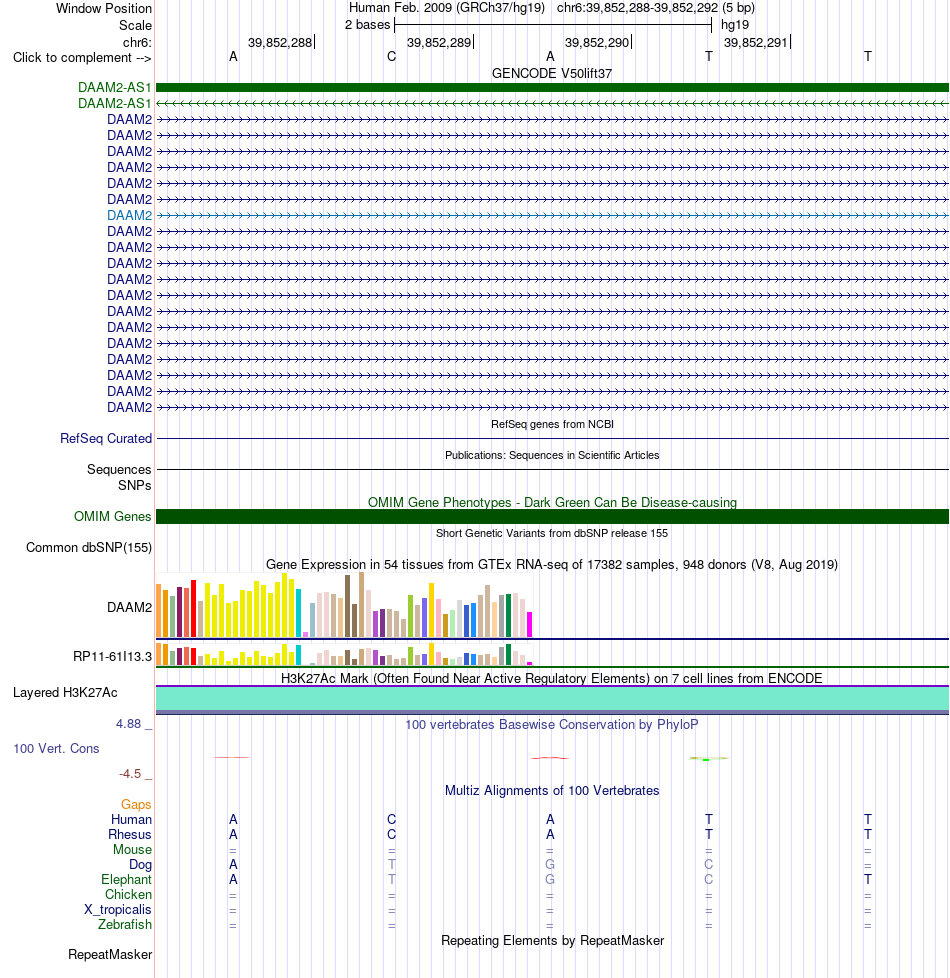950x978 pixels.
Task: Open '100 vertebrates Basewise Conservation by PhyloP' title
Action: (552, 725)
